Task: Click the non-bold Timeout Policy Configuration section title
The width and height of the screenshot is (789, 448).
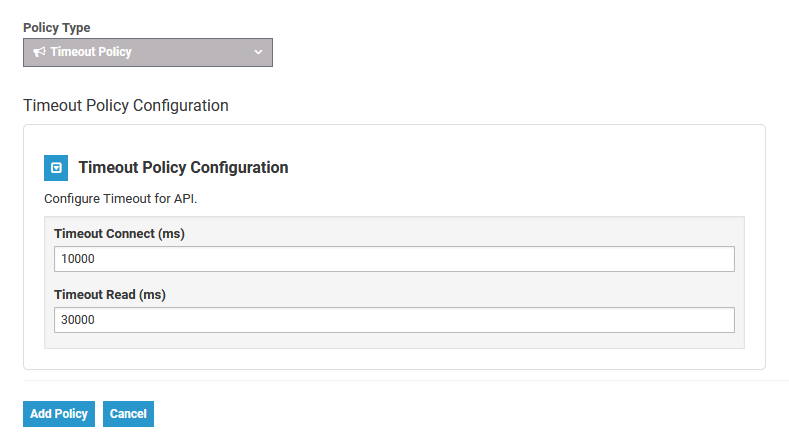Action: coord(125,105)
